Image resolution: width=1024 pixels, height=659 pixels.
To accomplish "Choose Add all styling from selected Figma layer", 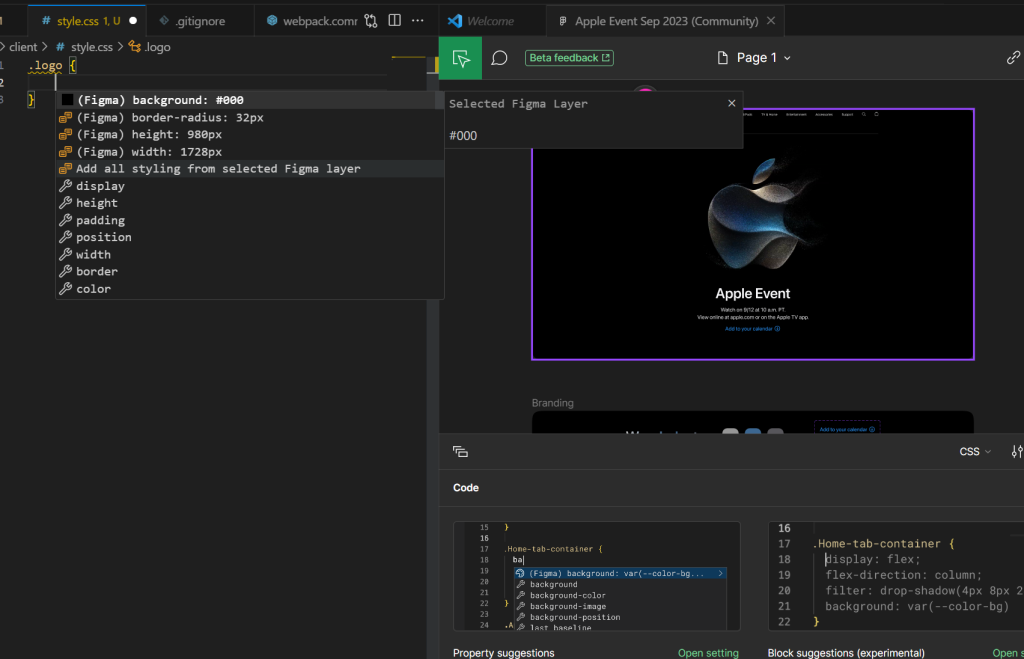I will (x=218, y=169).
